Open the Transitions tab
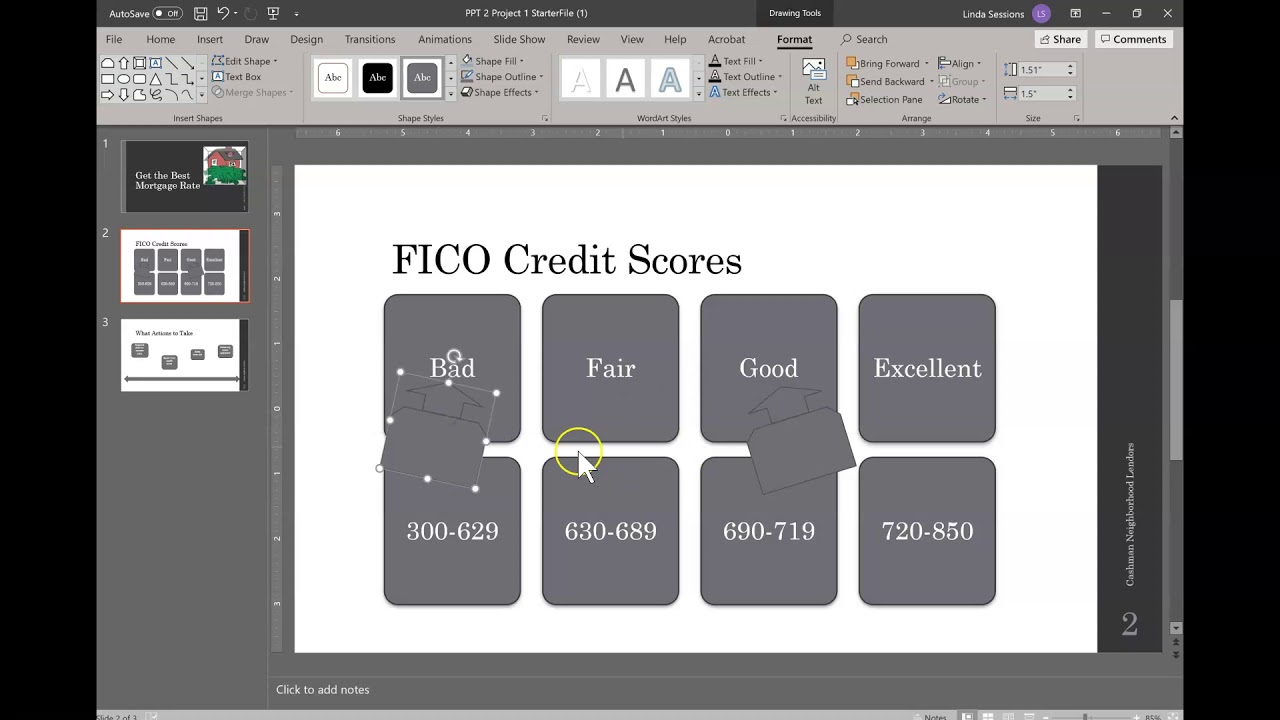The width and height of the screenshot is (1280, 720). pyautogui.click(x=370, y=39)
